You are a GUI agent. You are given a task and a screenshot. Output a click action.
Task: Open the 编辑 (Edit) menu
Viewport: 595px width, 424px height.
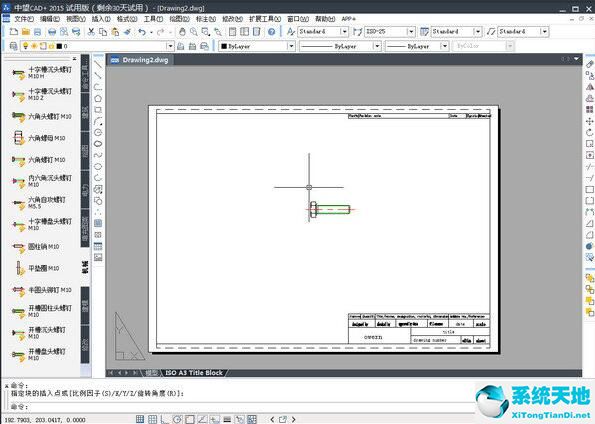point(50,19)
